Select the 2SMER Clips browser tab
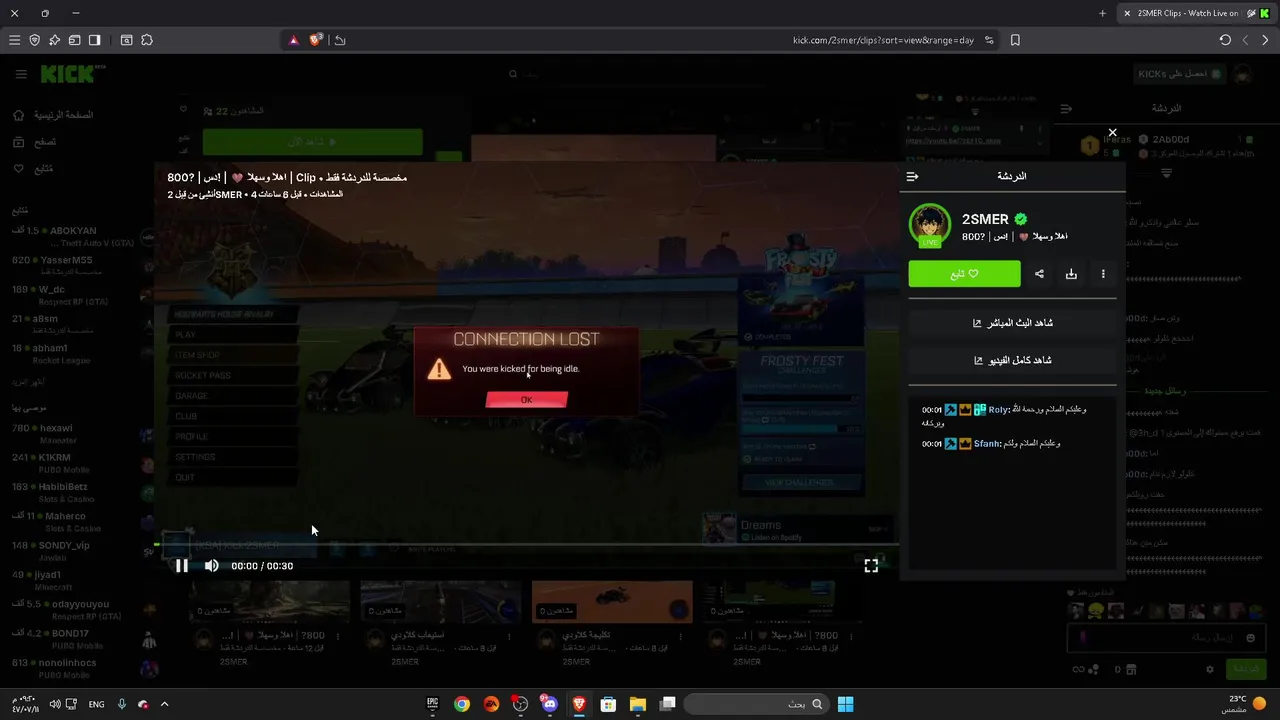Viewport: 1280px width, 720px height. 1195,13
